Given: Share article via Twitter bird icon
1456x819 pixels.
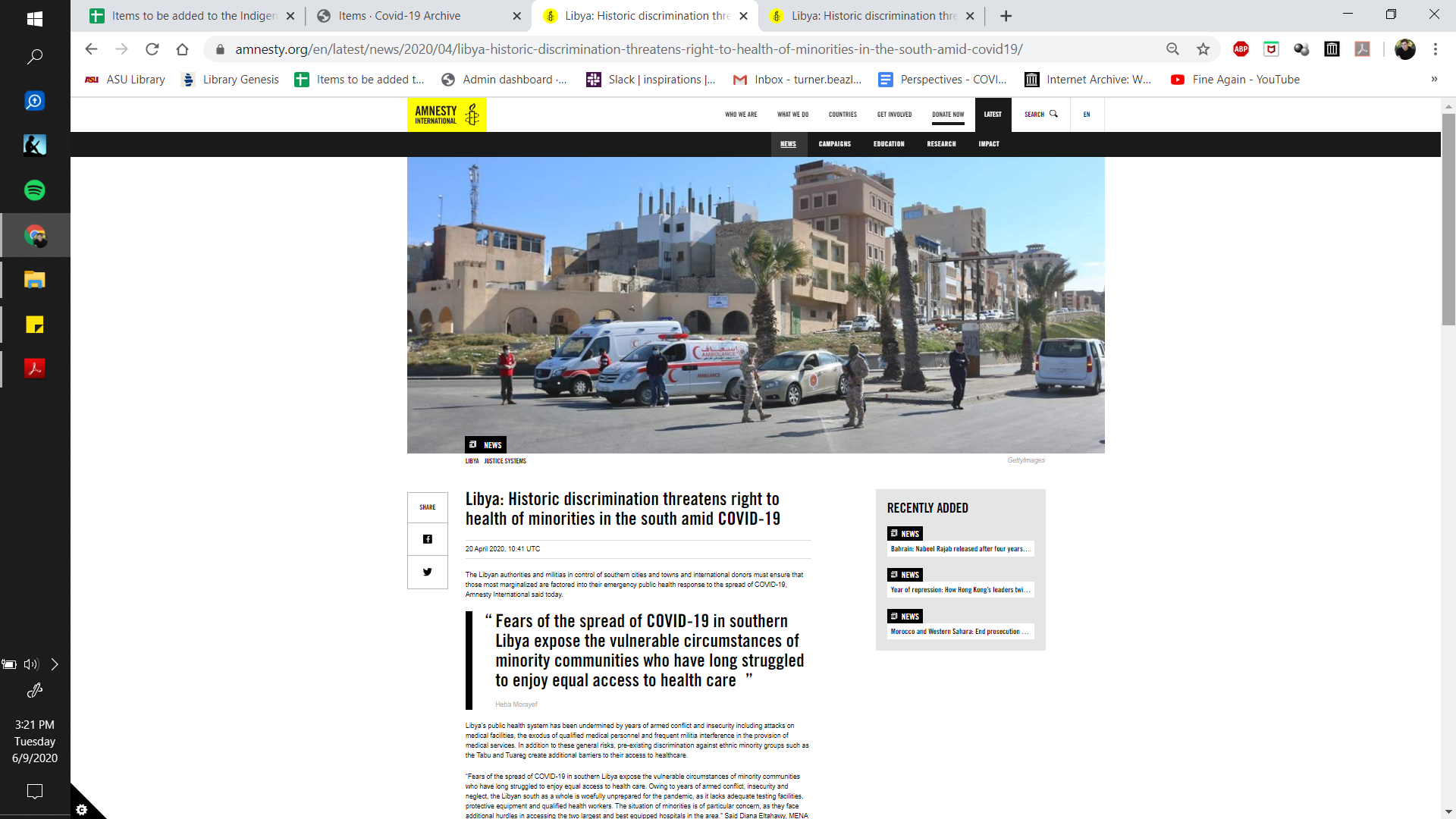Looking at the screenshot, I should [x=428, y=572].
